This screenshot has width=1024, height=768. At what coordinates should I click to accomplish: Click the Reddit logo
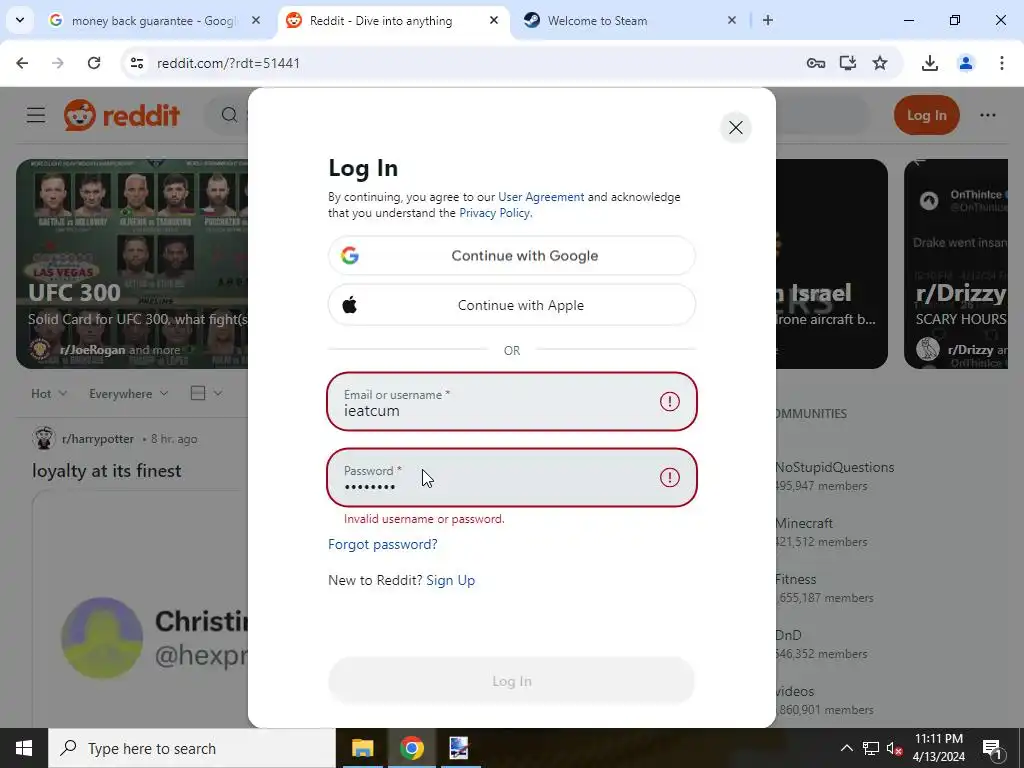click(121, 115)
